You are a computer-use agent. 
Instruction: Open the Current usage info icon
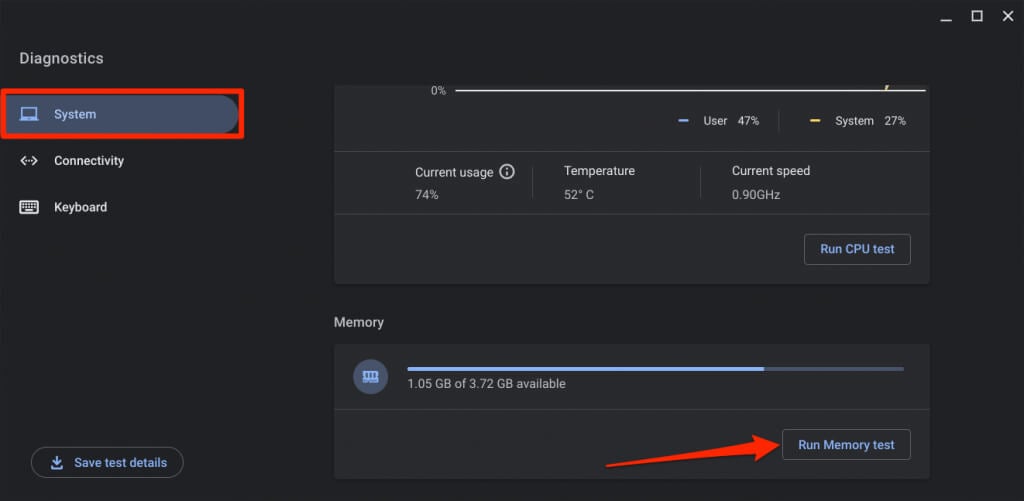click(507, 171)
